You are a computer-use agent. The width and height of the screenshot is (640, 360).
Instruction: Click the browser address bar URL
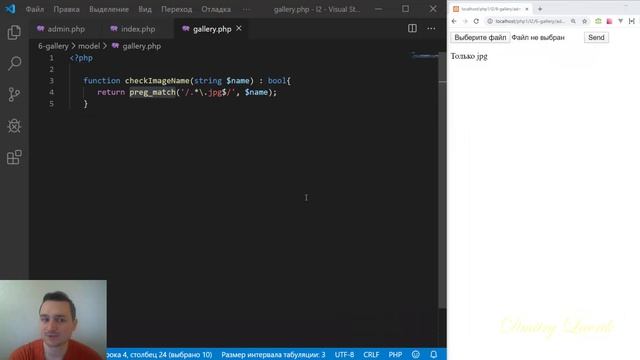coord(530,21)
